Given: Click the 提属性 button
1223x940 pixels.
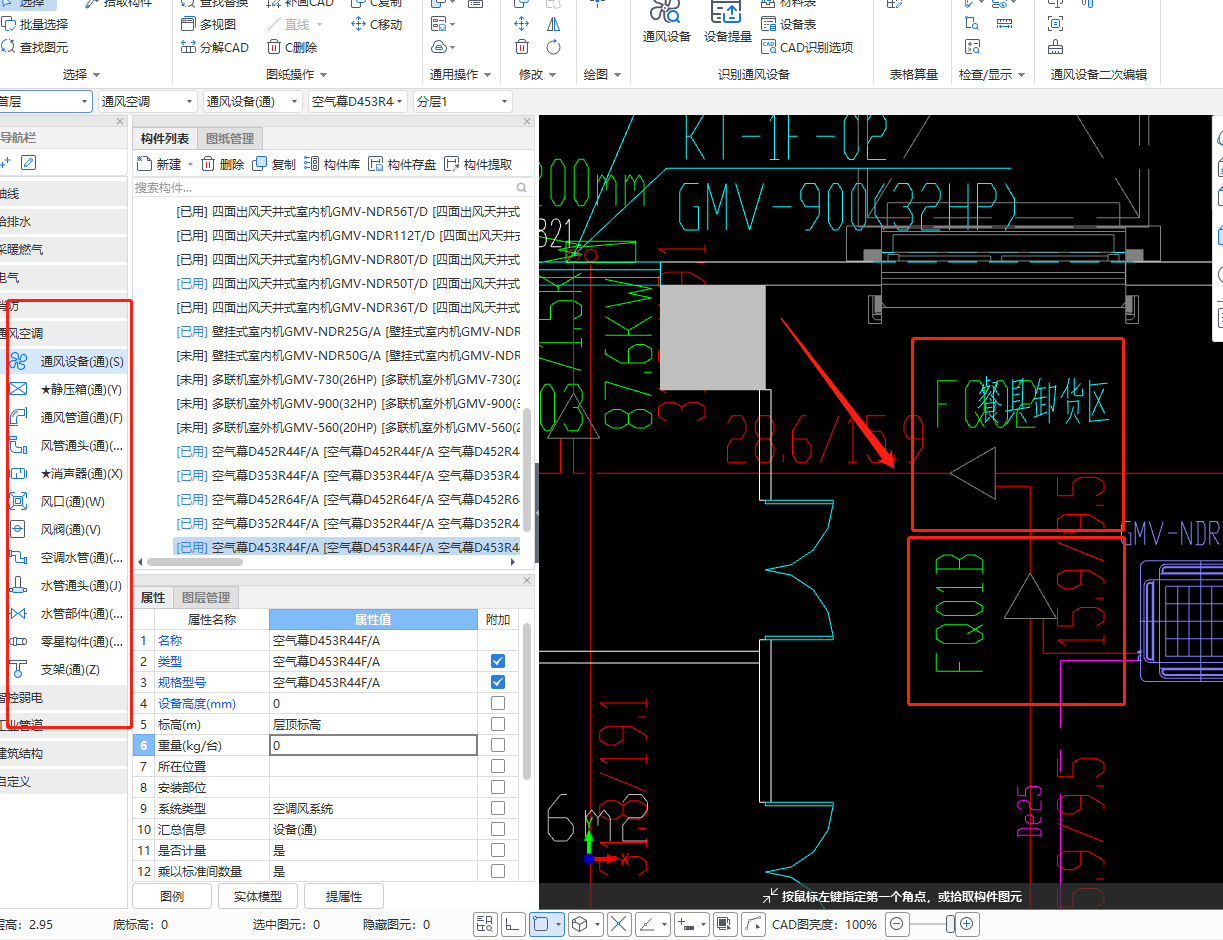Looking at the screenshot, I should coord(344,896).
